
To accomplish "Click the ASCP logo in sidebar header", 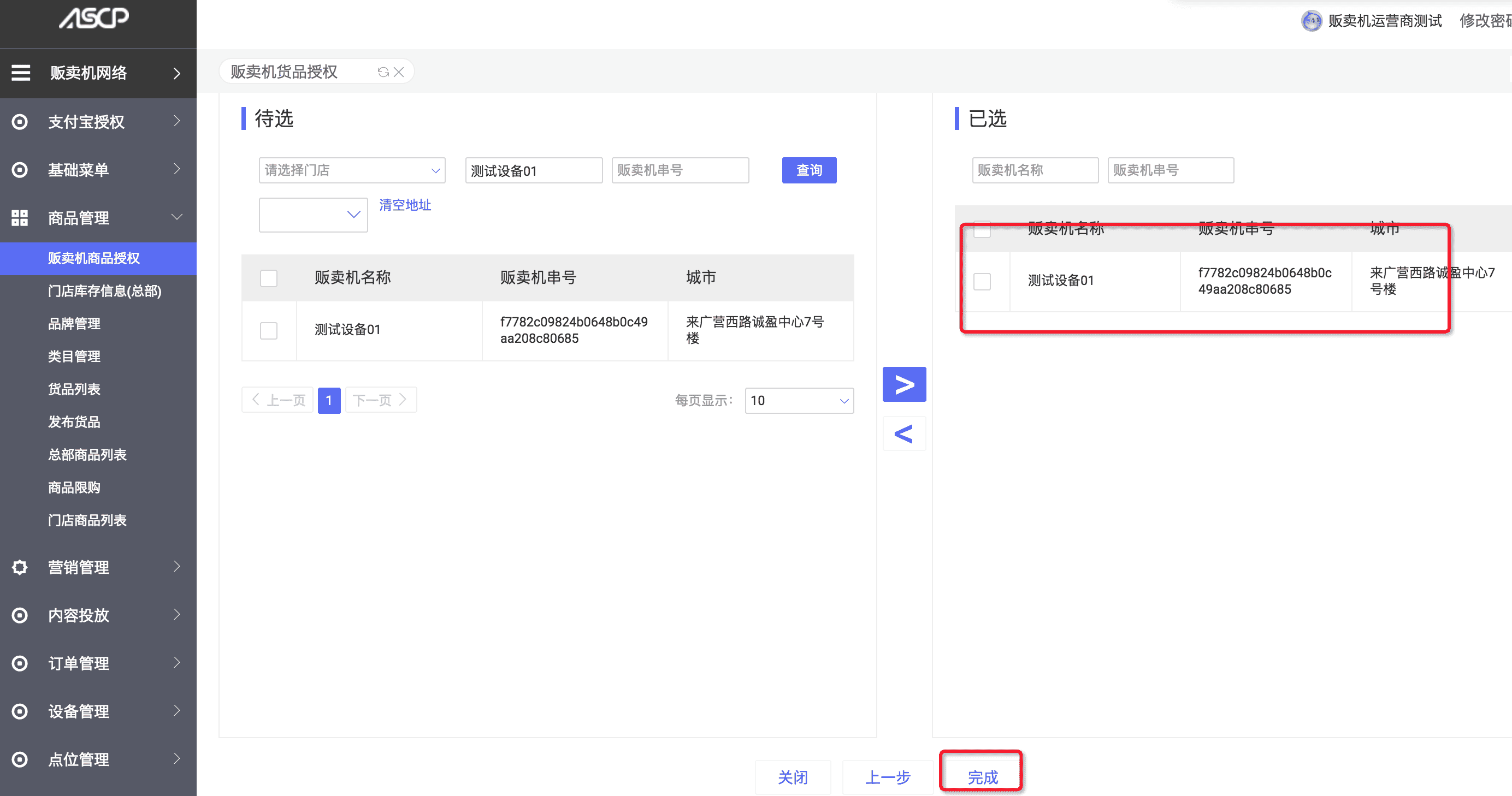I will pyautogui.click(x=94, y=17).
